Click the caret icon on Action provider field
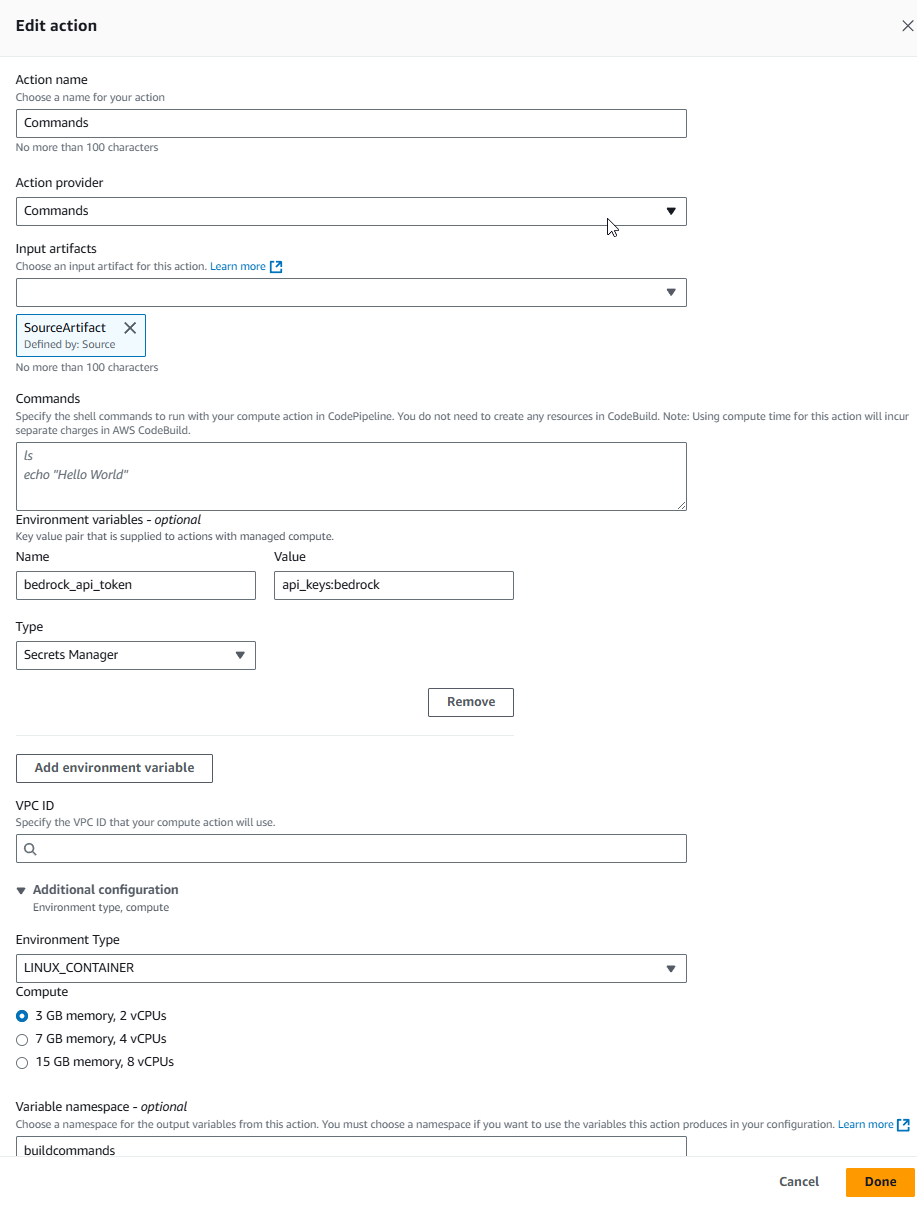 click(672, 211)
